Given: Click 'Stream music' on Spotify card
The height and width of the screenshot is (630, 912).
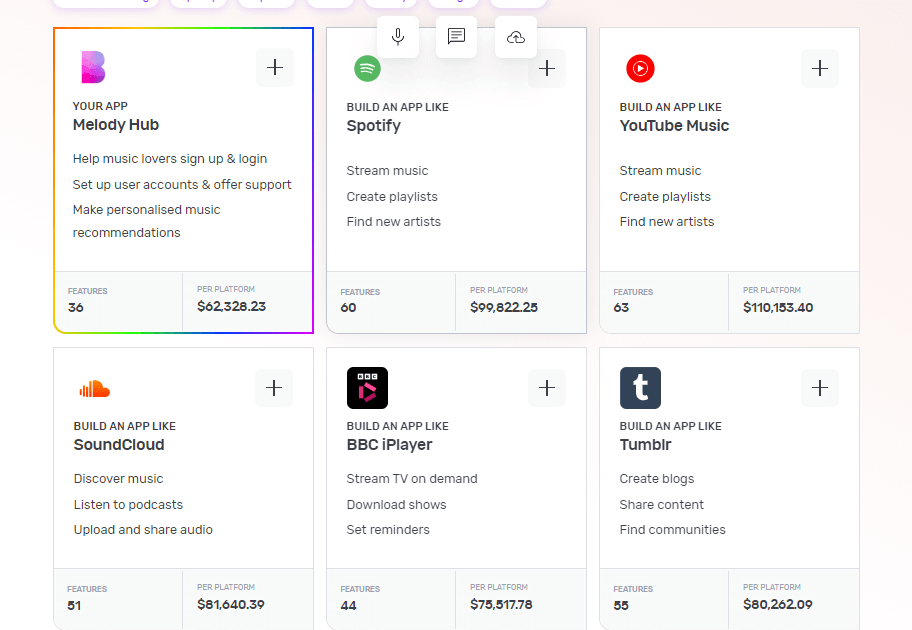Looking at the screenshot, I should (387, 170).
